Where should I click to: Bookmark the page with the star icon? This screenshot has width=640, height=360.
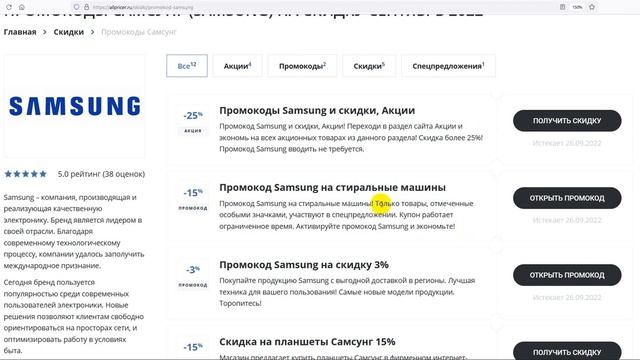coord(592,7)
